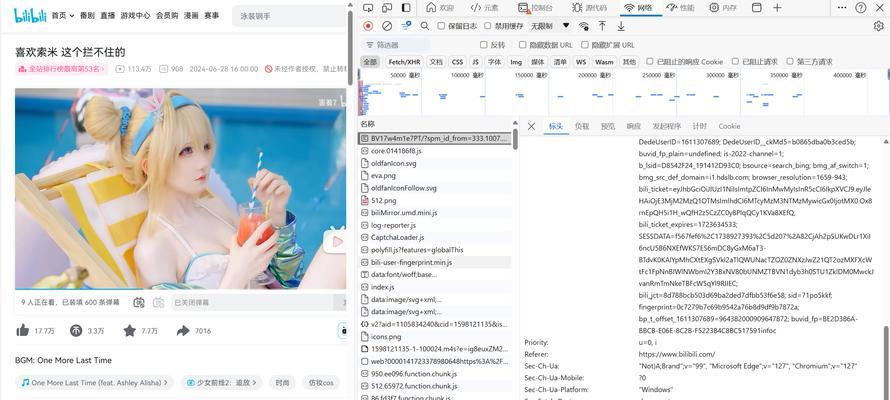
Task: Enable the 禁用缓存 checkbox
Action: click(x=488, y=26)
